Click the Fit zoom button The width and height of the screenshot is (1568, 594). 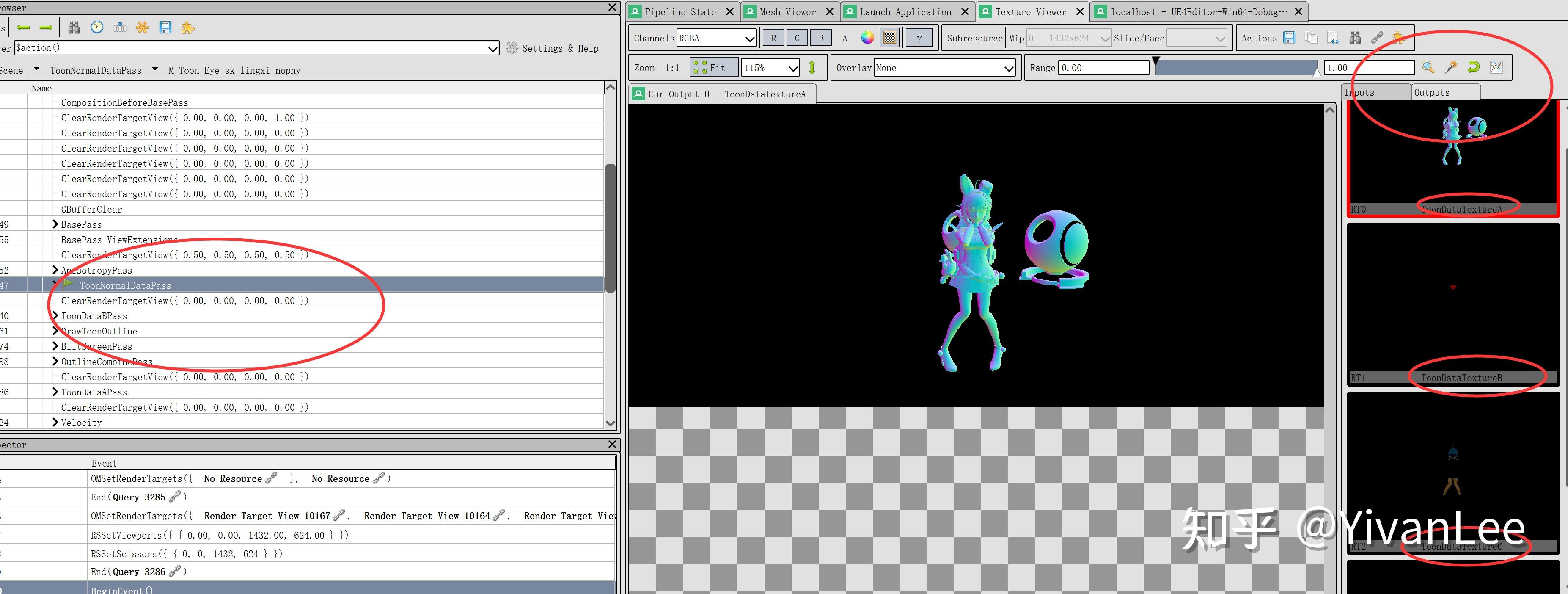[x=714, y=68]
